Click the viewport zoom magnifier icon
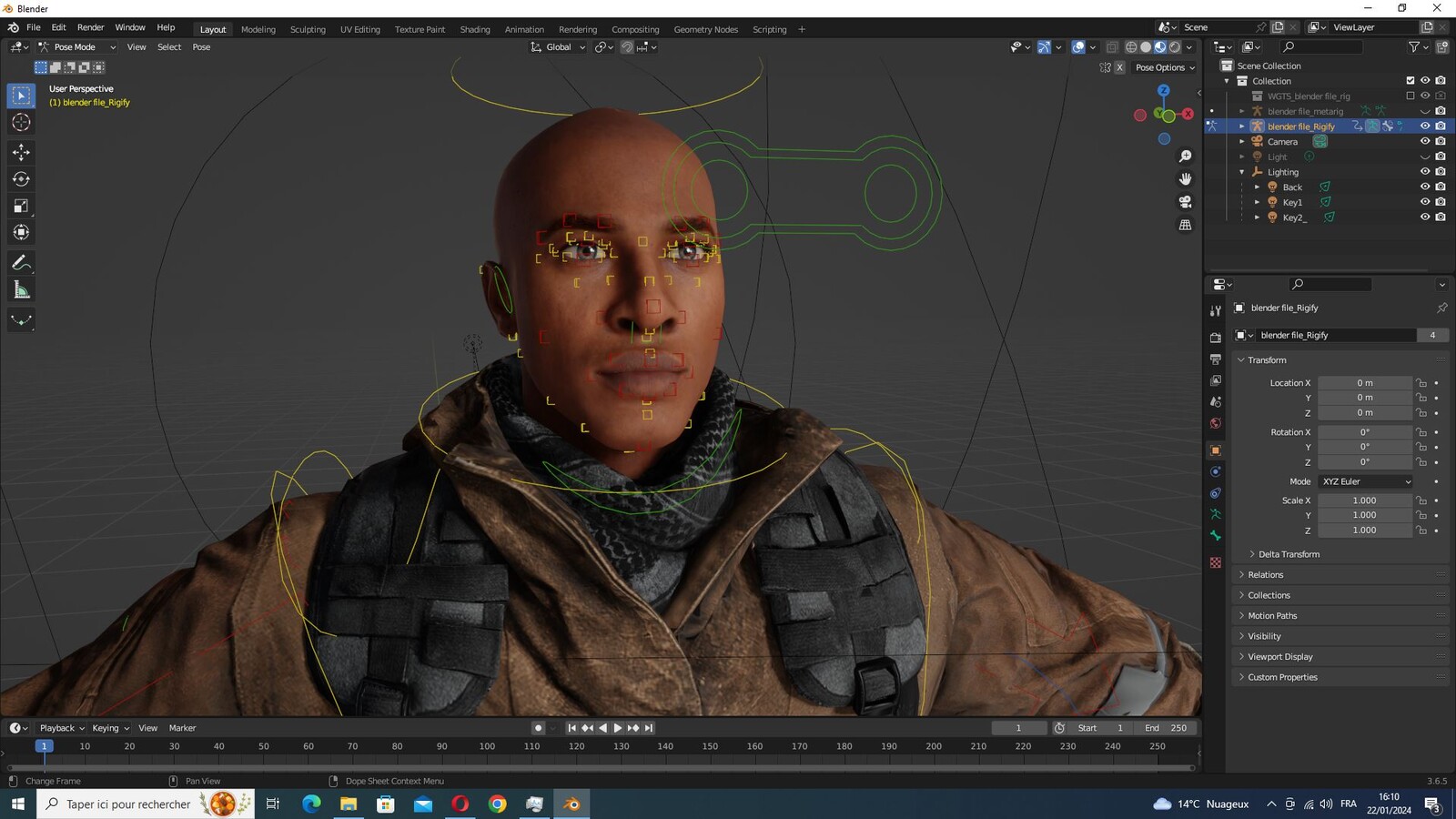Image resolution: width=1456 pixels, height=819 pixels. point(1185,157)
